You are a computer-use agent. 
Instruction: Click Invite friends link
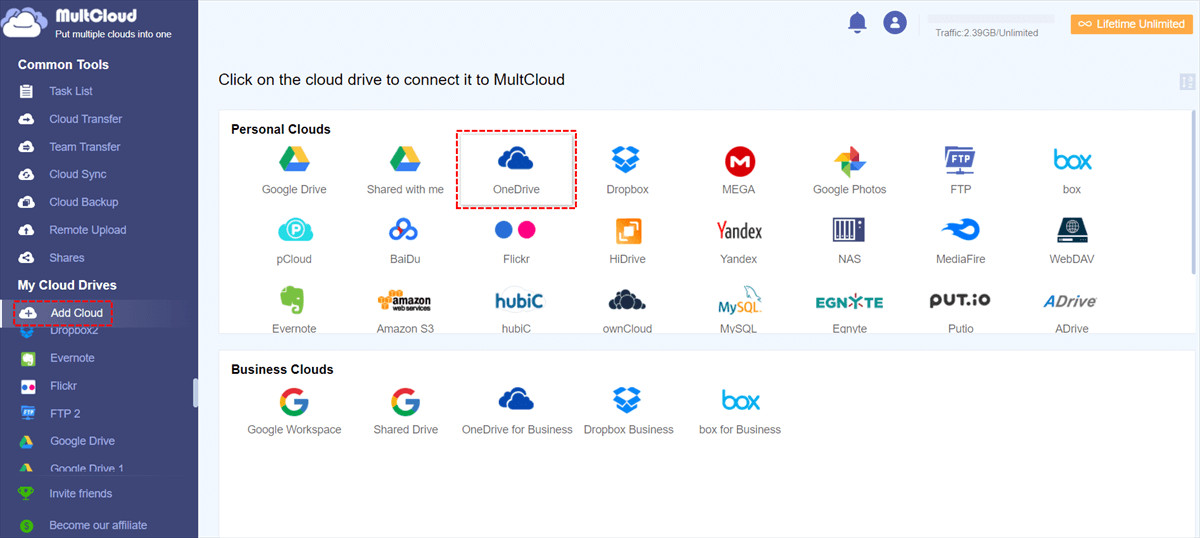click(x=81, y=494)
